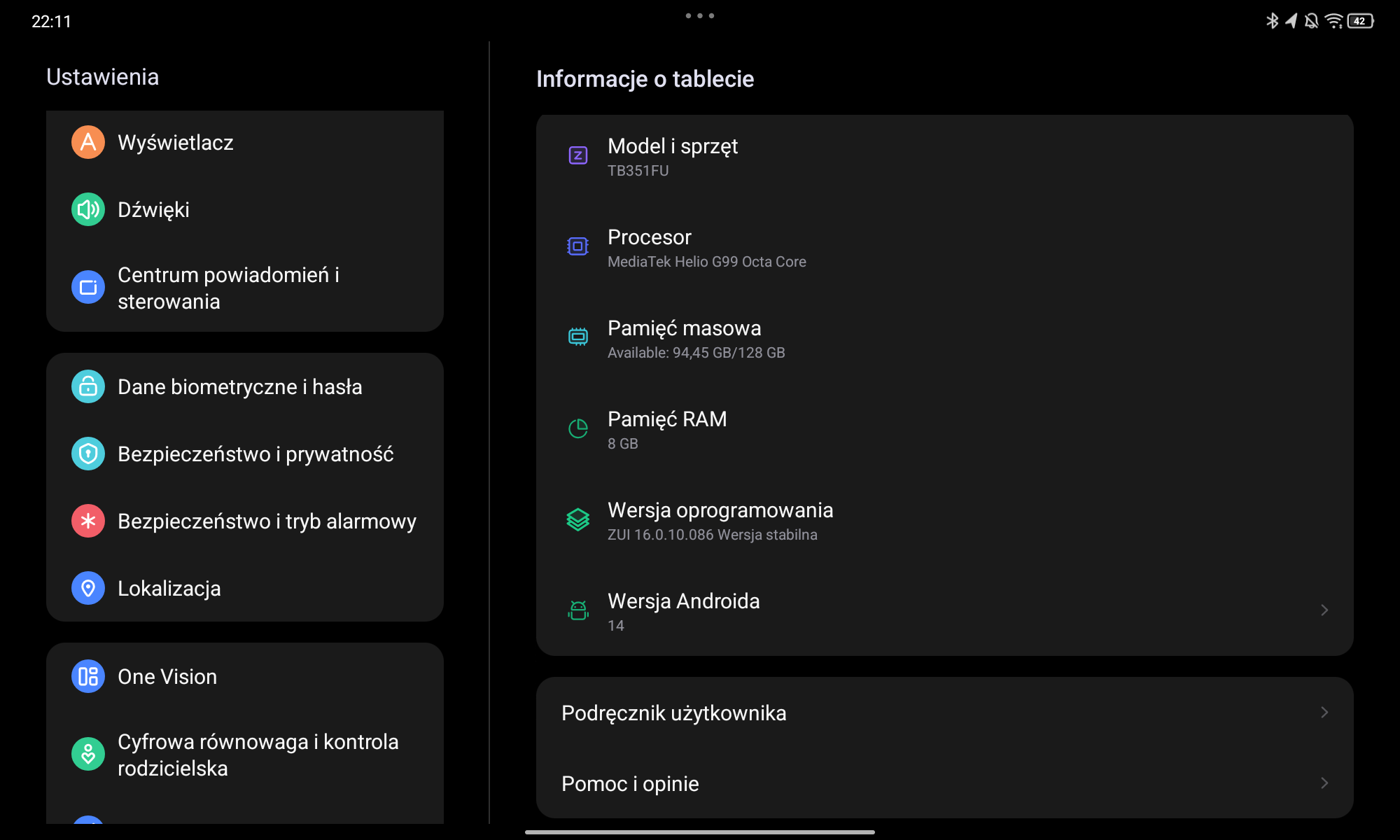Tap MediaTek Helio G99 Octa Core text
1400x840 pixels.
[x=707, y=262]
